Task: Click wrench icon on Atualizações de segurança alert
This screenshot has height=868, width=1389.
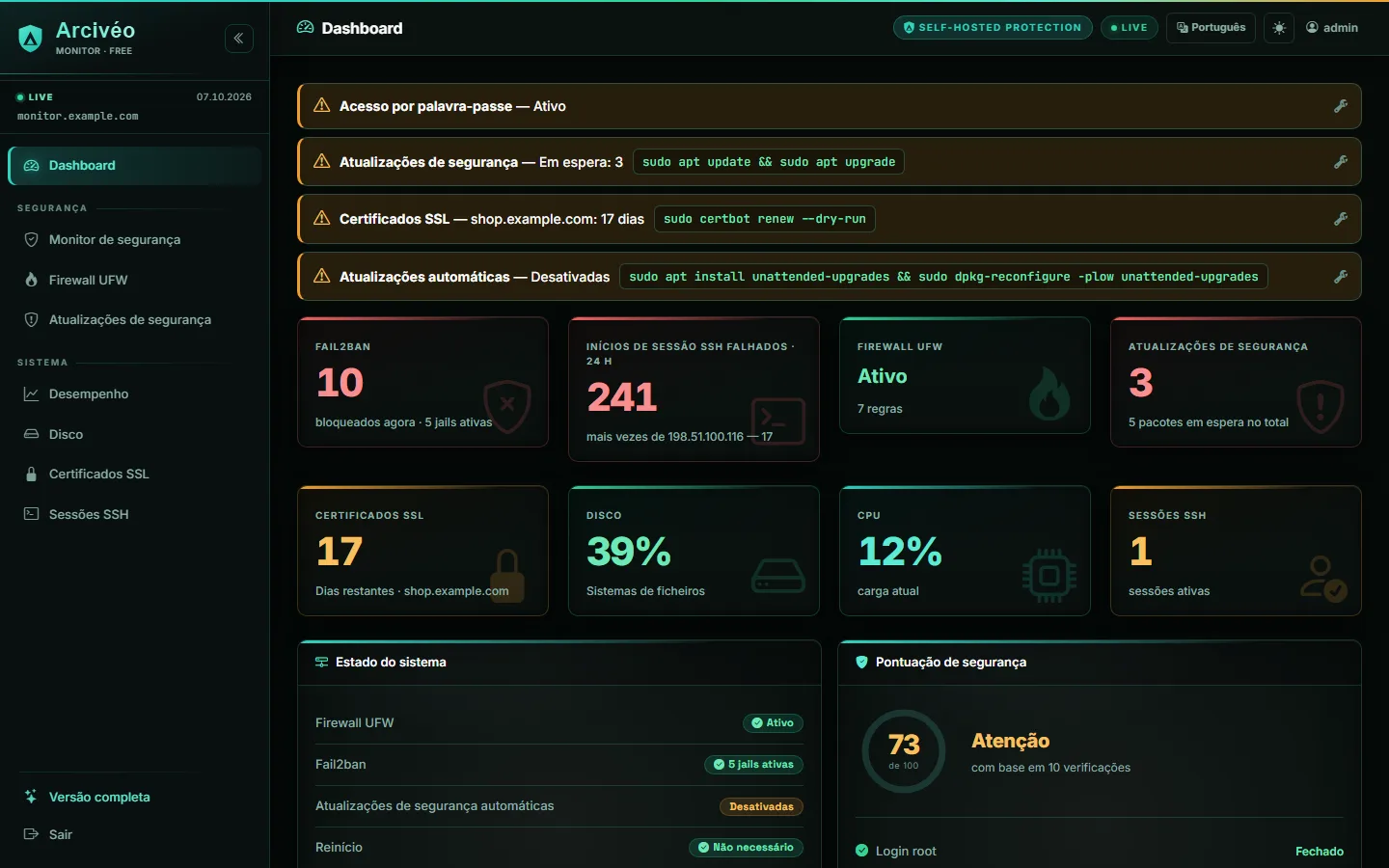Action: (x=1341, y=162)
